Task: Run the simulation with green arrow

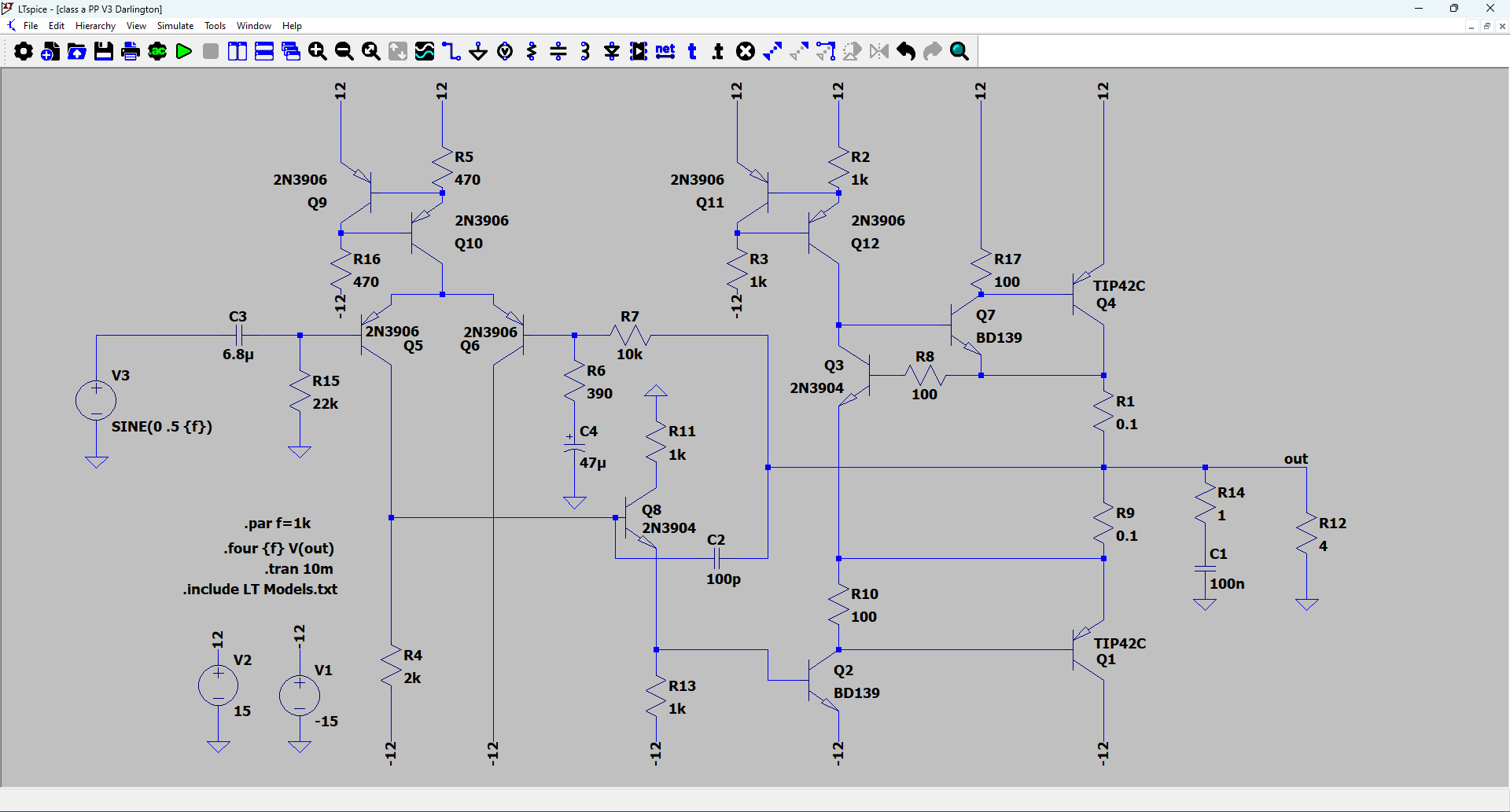Action: (x=184, y=52)
